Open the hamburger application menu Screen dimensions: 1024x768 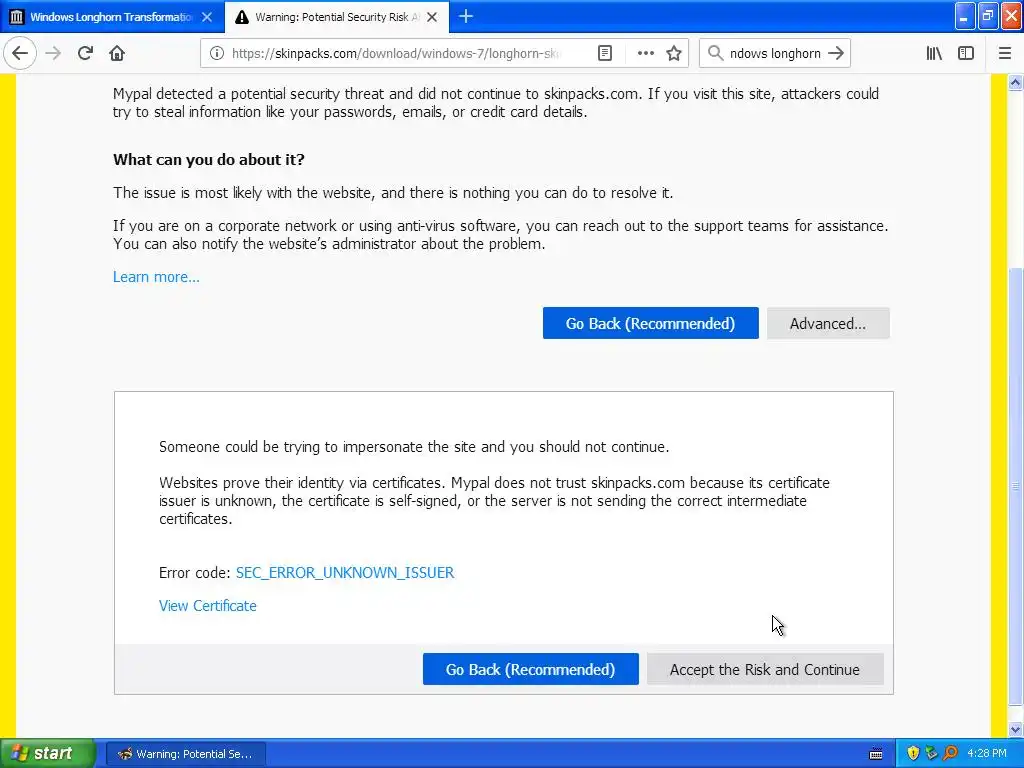pos(1005,54)
